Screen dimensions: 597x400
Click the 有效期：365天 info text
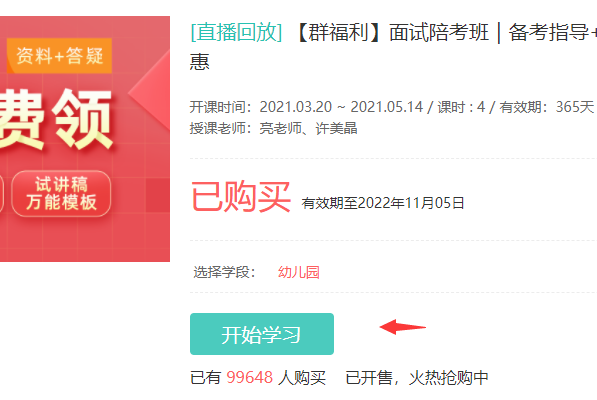pos(547,107)
